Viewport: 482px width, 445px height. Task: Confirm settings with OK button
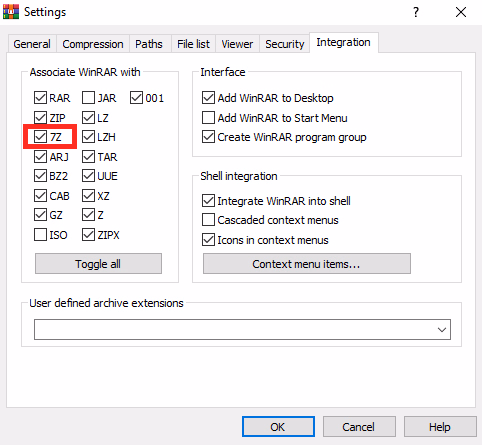coord(278,426)
